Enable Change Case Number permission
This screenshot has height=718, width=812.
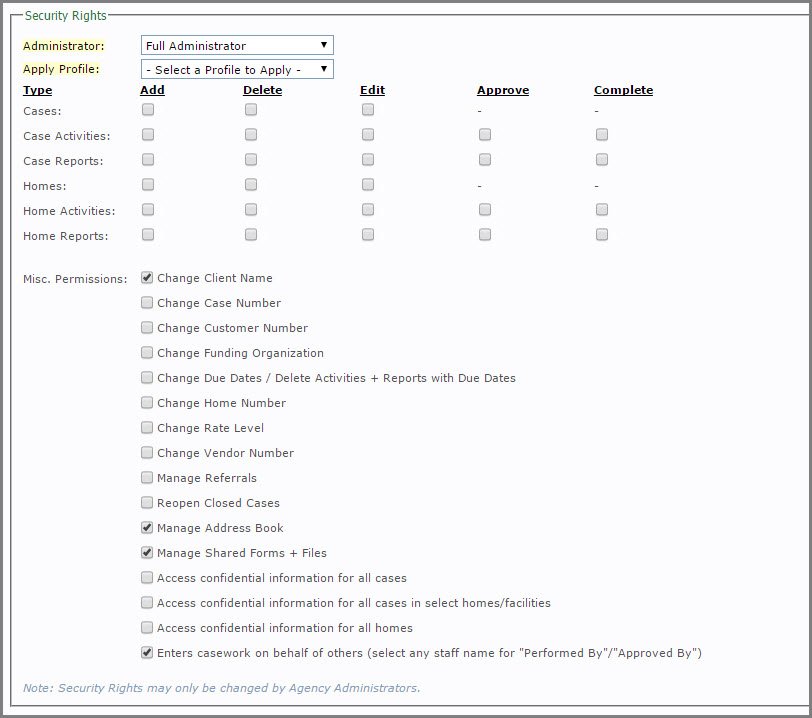tap(147, 303)
